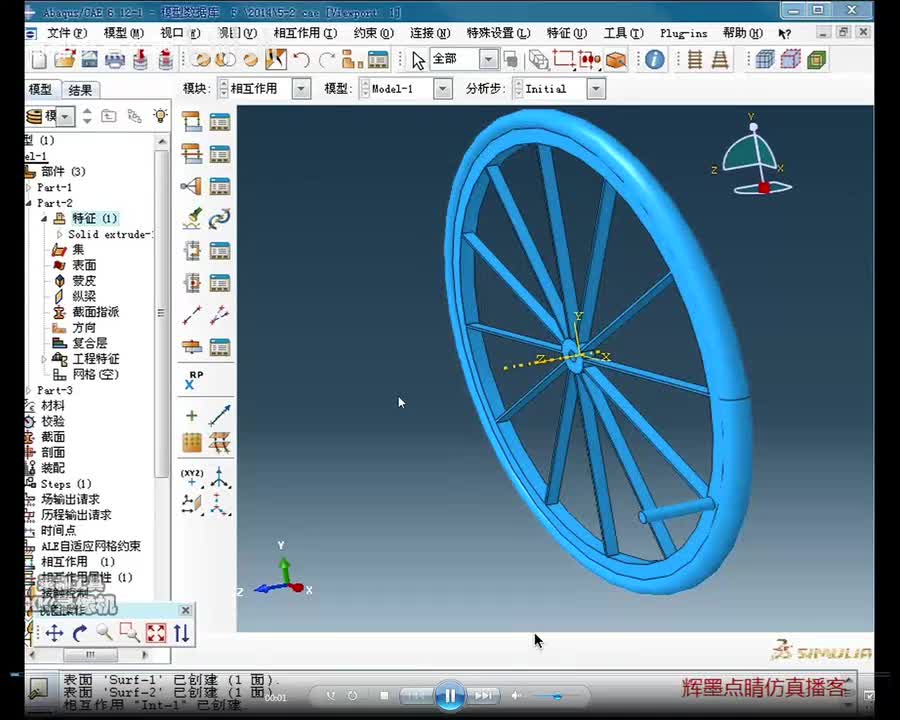Open the 文件(F) menu
Screen dimensions: 900x720
(x=67, y=33)
